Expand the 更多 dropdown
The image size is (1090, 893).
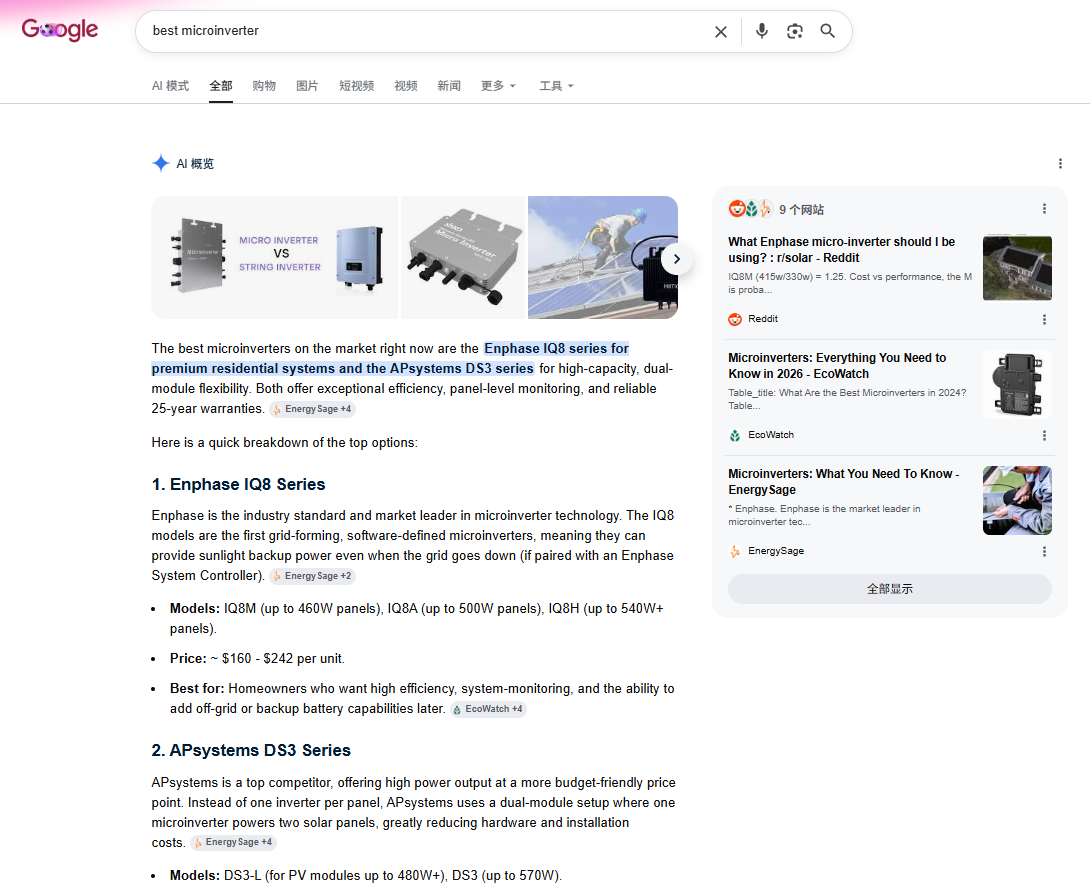point(498,85)
